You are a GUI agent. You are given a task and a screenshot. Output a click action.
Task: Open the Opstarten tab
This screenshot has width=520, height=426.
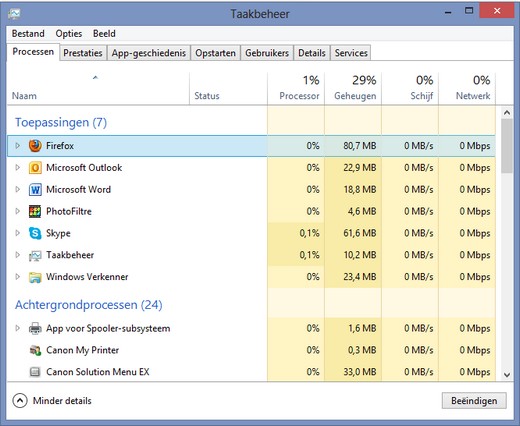pos(215,53)
